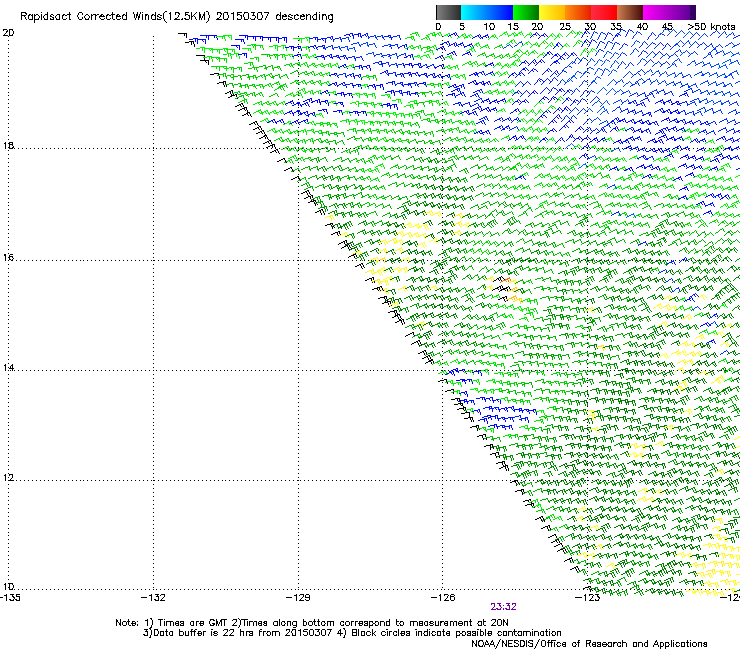Click the brown 35-40 knots color band
This screenshot has width=740, height=650.
click(630, 12)
